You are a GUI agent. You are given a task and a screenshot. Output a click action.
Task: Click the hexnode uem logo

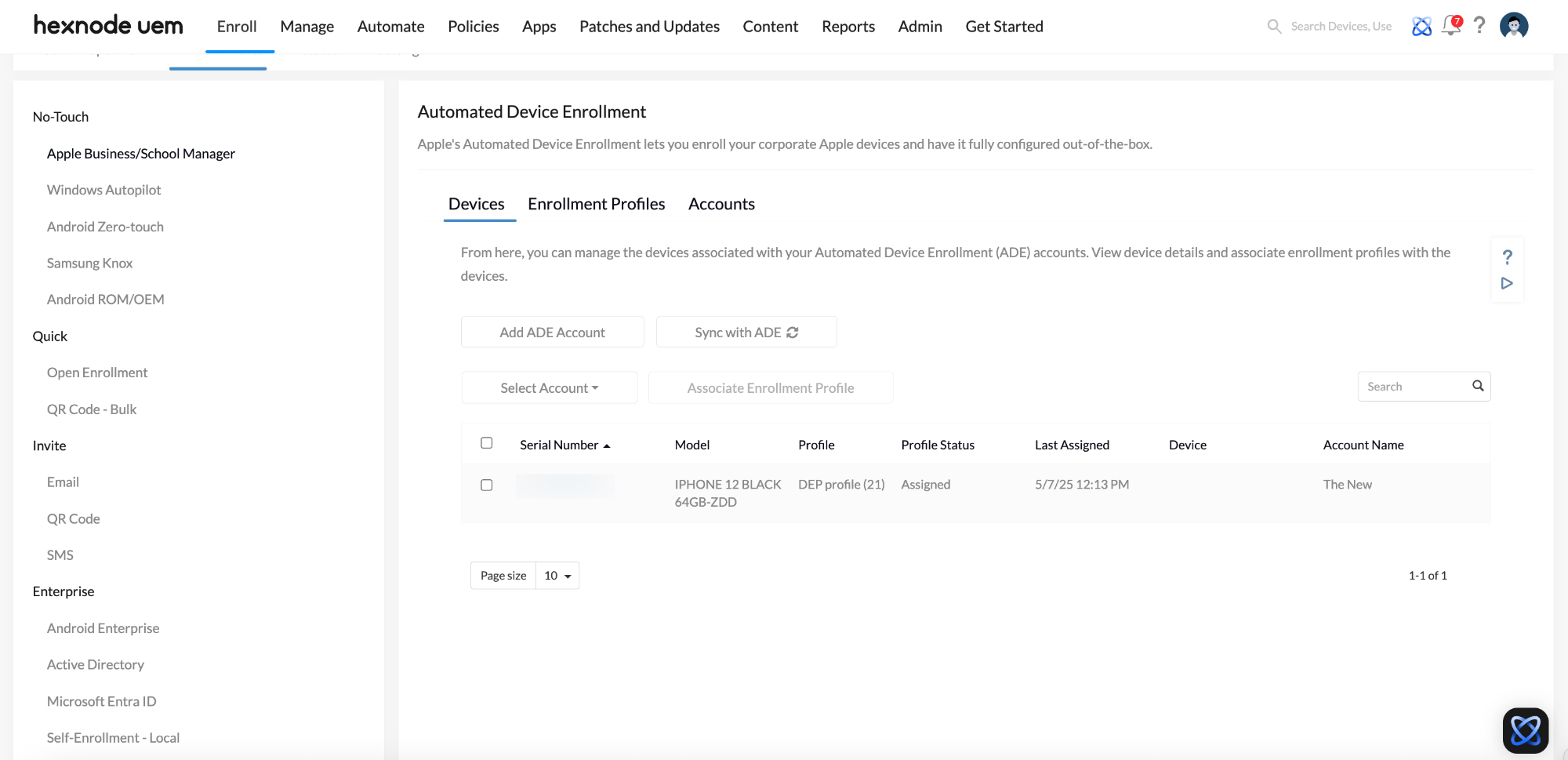click(108, 26)
